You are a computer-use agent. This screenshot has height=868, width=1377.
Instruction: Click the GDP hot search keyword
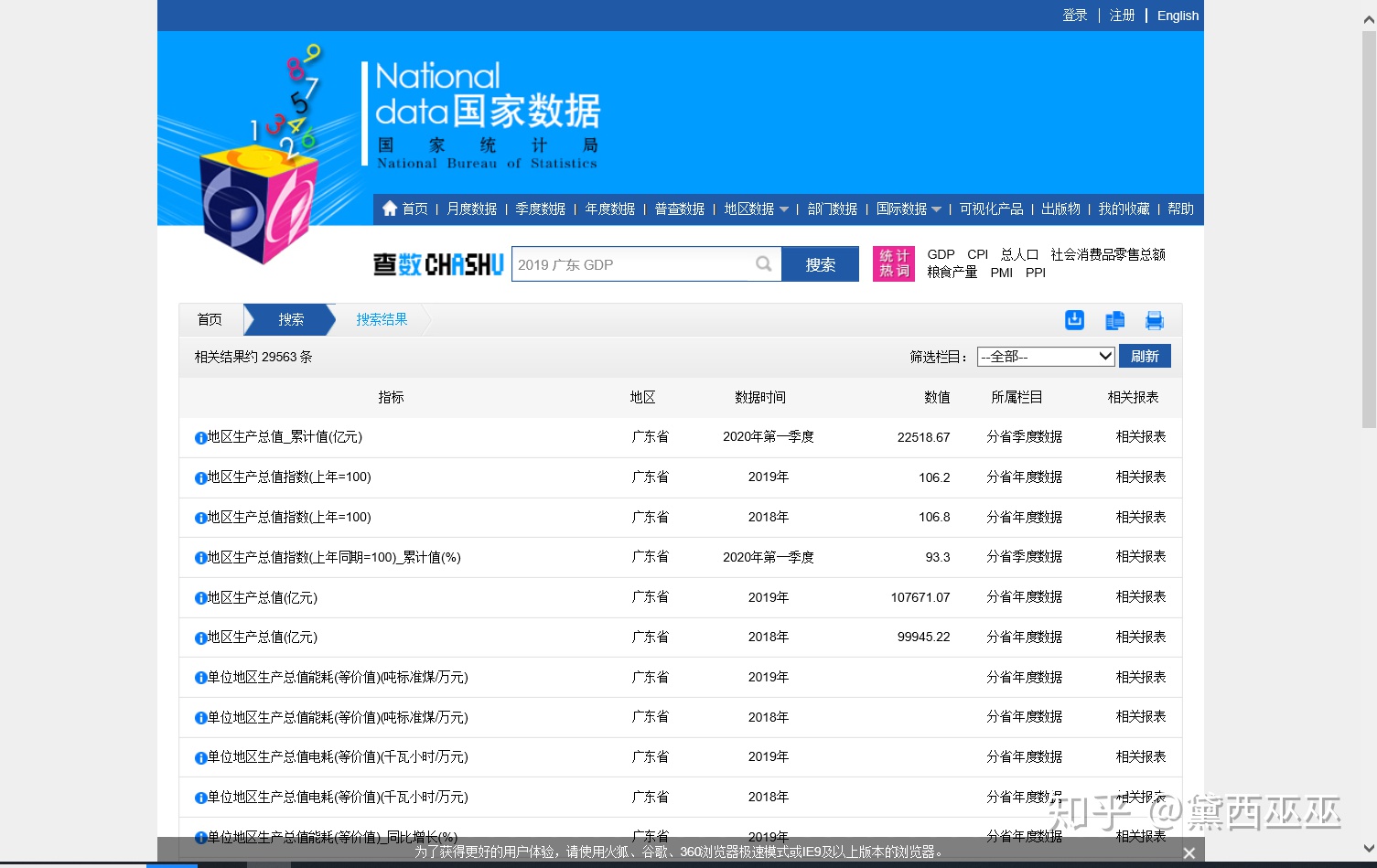pos(941,254)
